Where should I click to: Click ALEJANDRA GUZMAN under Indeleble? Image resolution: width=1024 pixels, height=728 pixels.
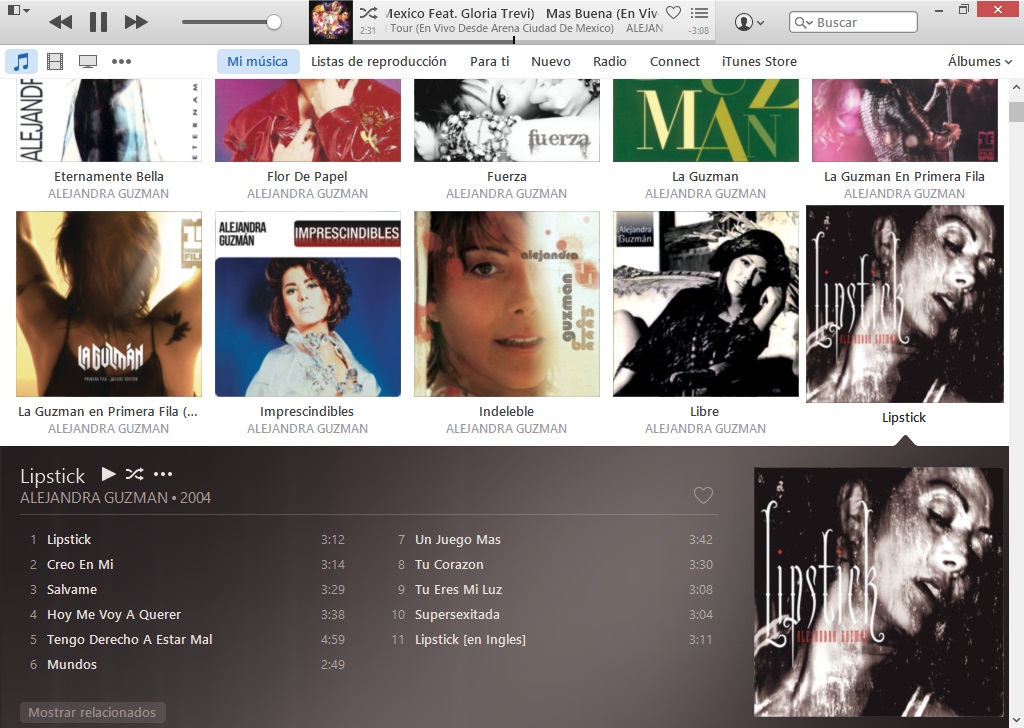506,428
